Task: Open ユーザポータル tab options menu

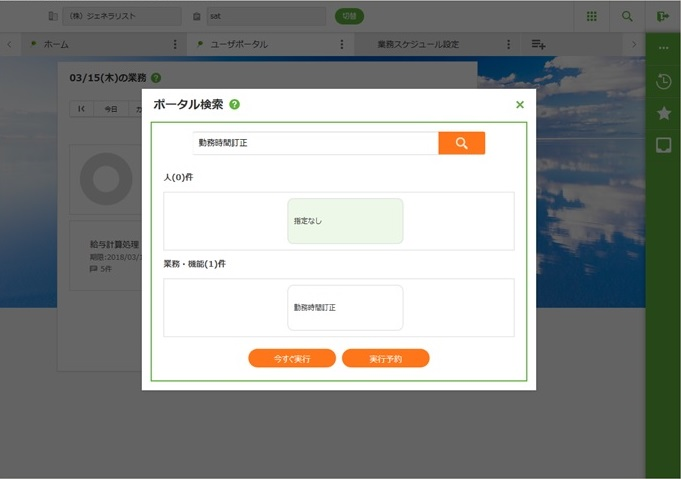Action: (342, 44)
